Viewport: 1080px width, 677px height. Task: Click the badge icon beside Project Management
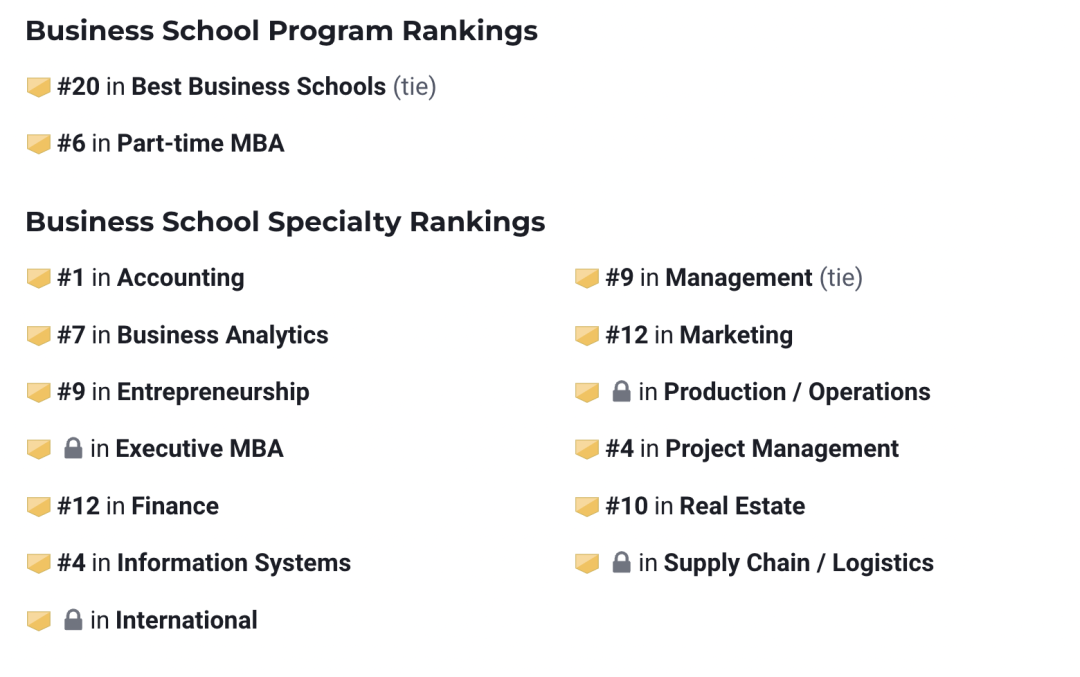(x=587, y=449)
